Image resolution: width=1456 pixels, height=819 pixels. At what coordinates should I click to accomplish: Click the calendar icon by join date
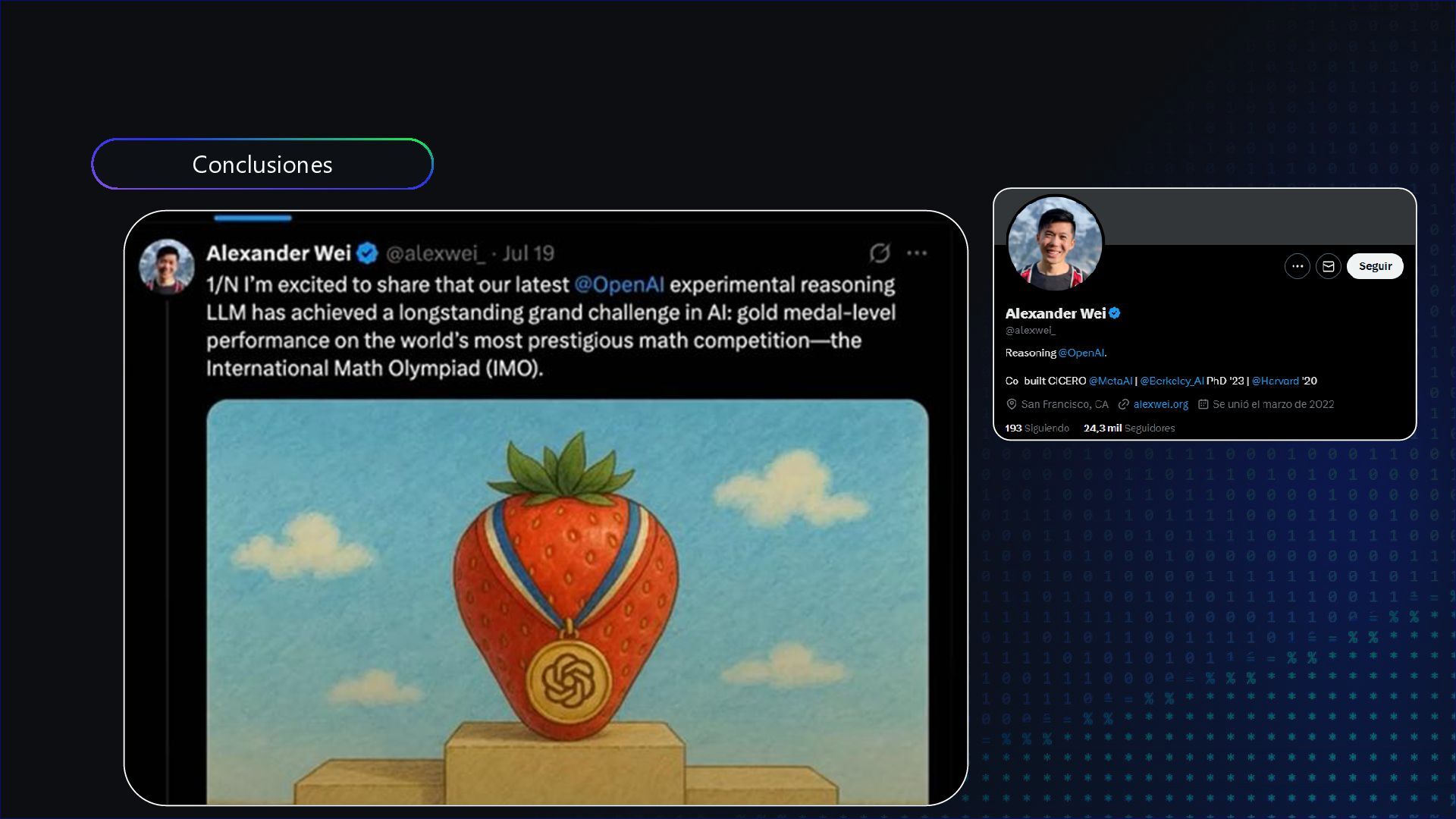point(1203,404)
